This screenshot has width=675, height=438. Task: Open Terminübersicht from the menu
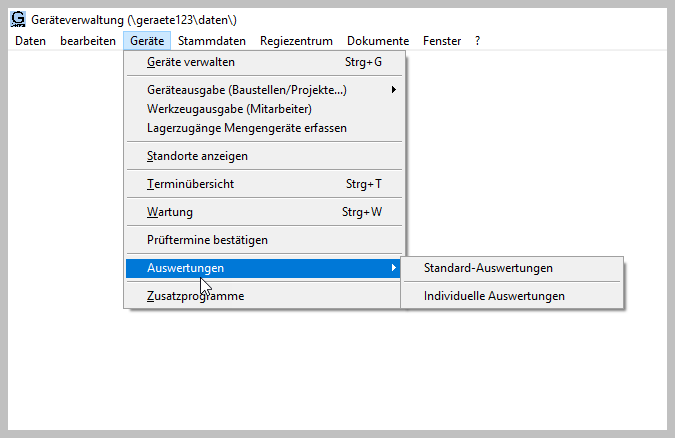point(190,184)
